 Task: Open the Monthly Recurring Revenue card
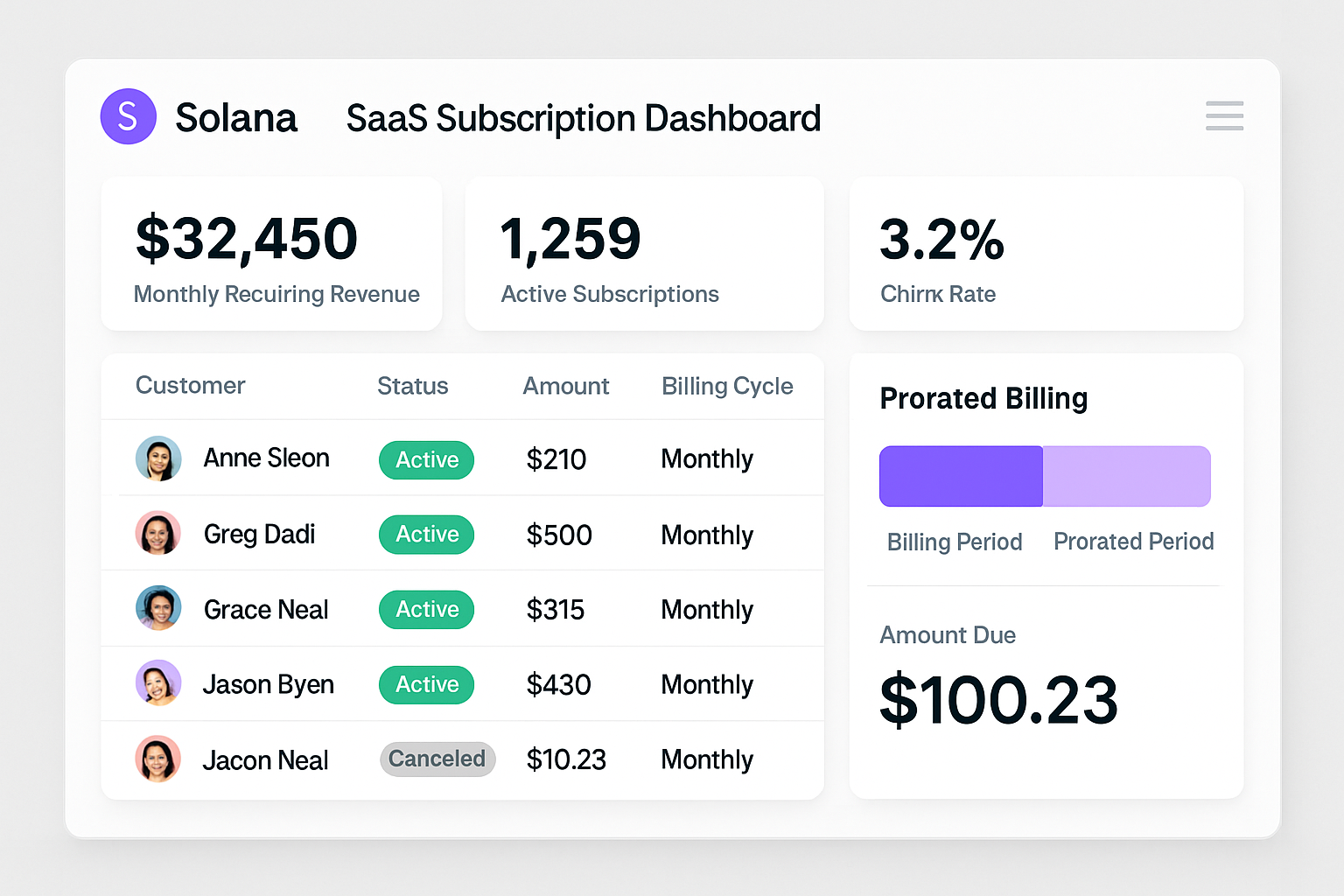[x=271, y=254]
